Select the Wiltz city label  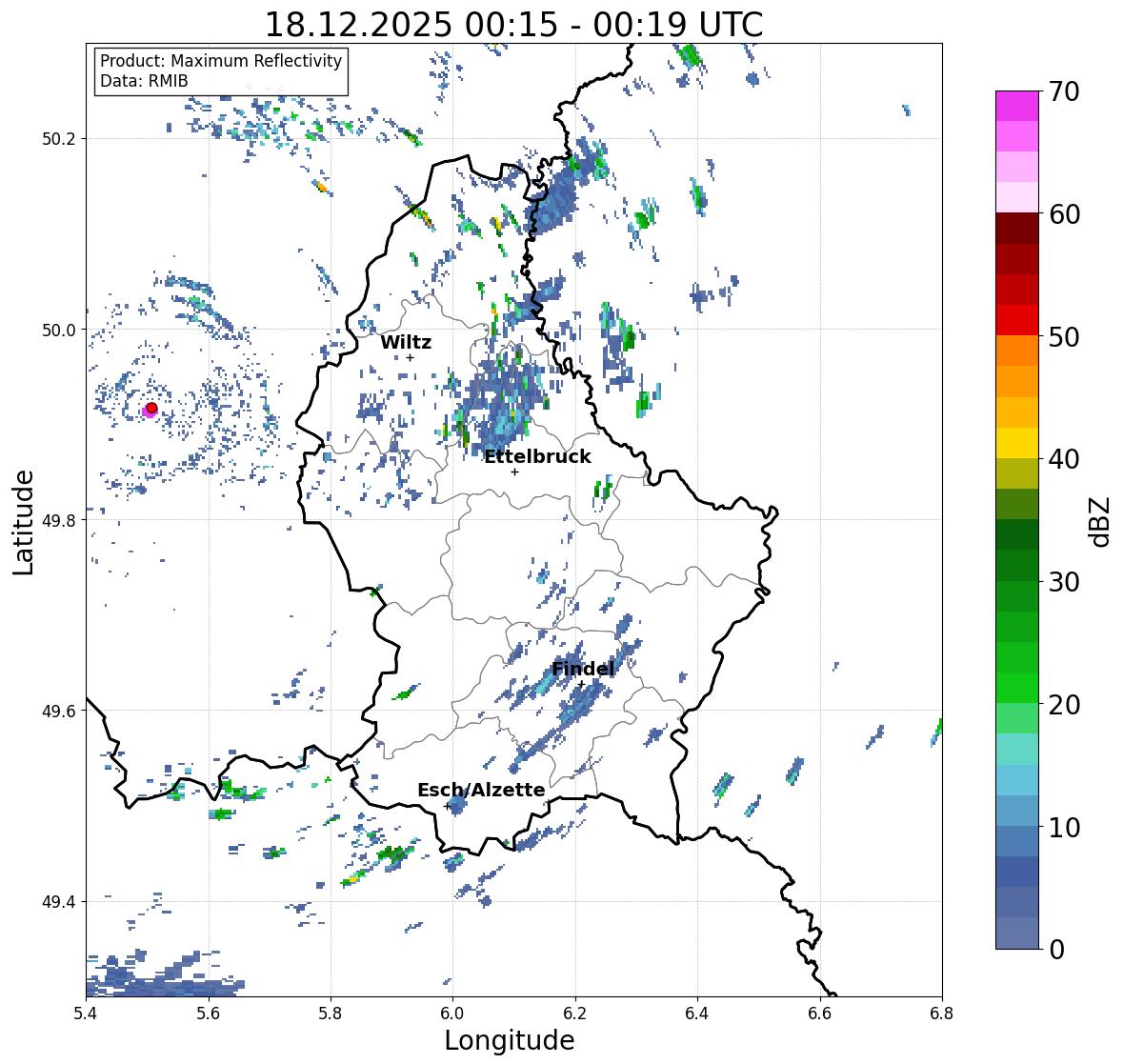click(406, 342)
